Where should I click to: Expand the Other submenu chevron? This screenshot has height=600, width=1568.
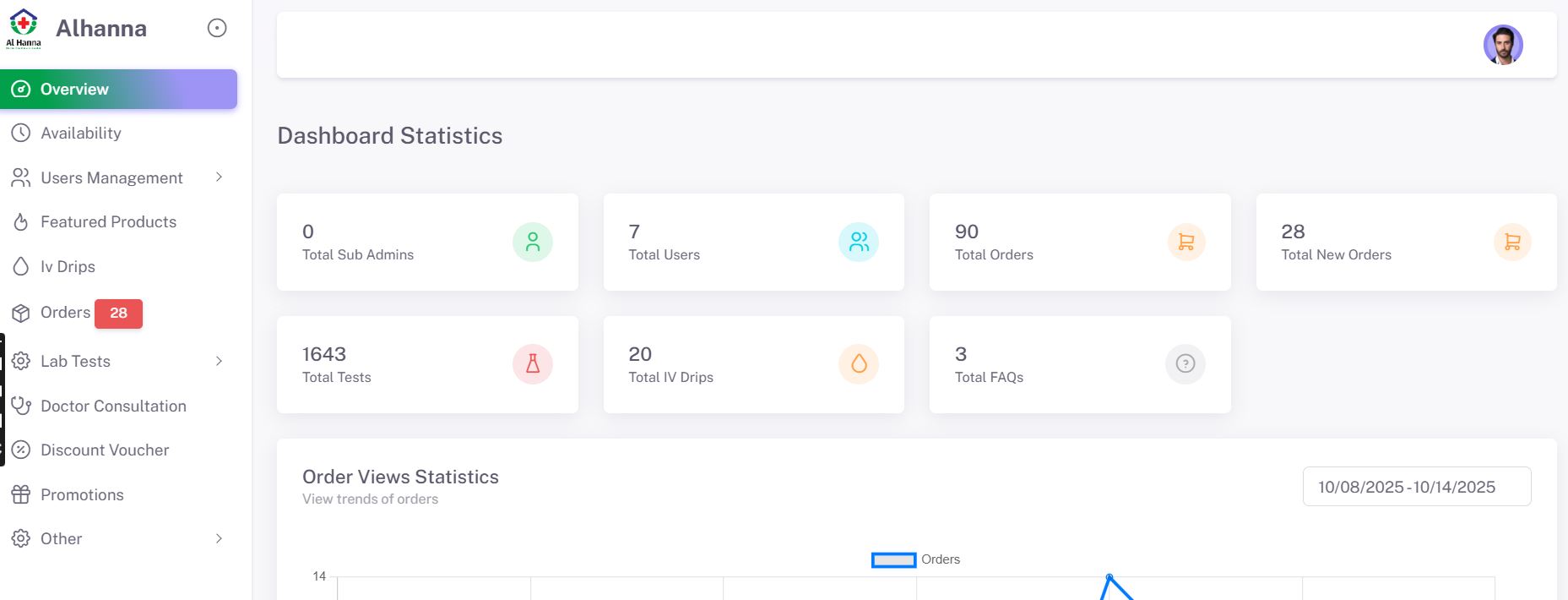click(219, 539)
